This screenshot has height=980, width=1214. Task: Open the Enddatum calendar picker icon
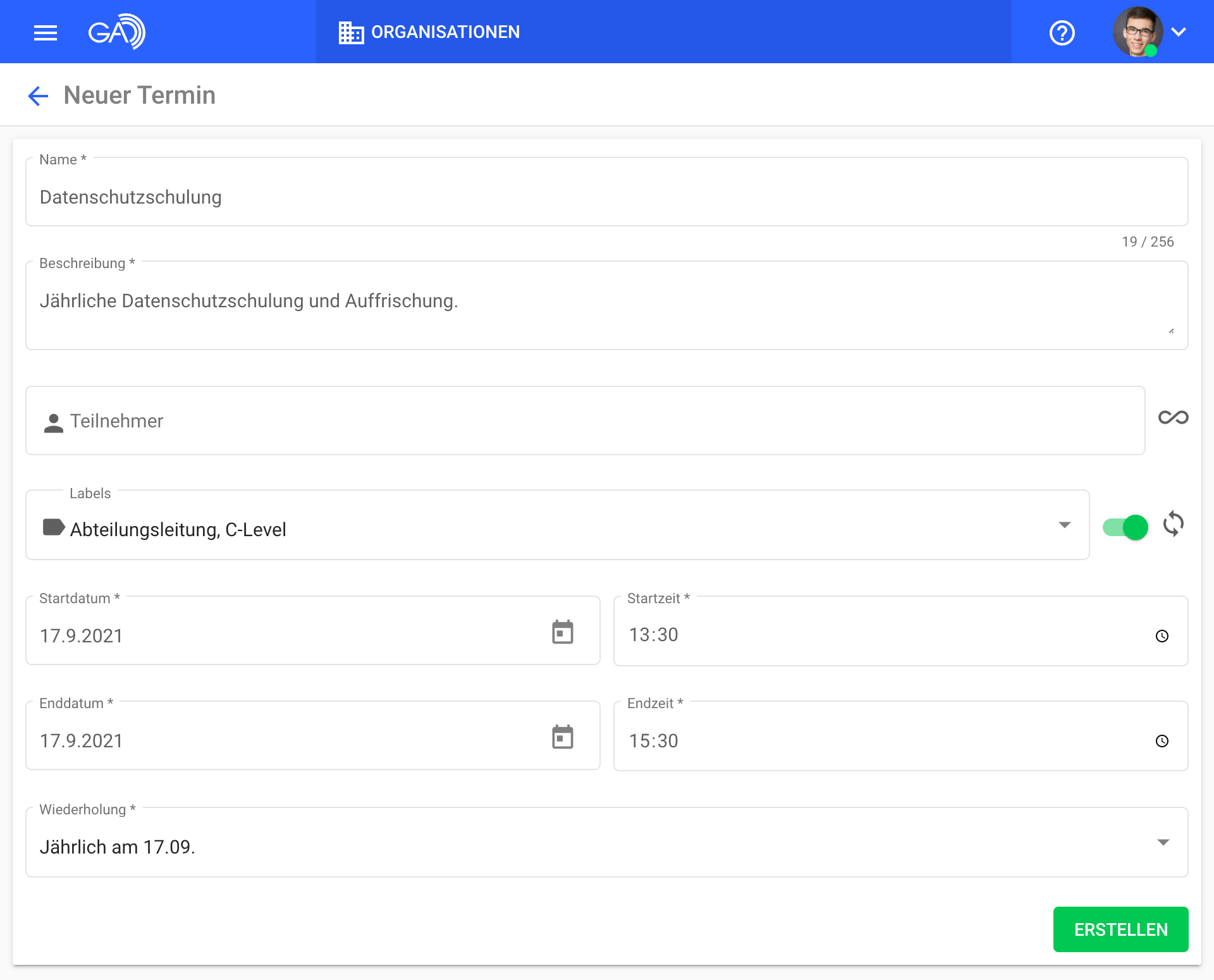pos(562,737)
